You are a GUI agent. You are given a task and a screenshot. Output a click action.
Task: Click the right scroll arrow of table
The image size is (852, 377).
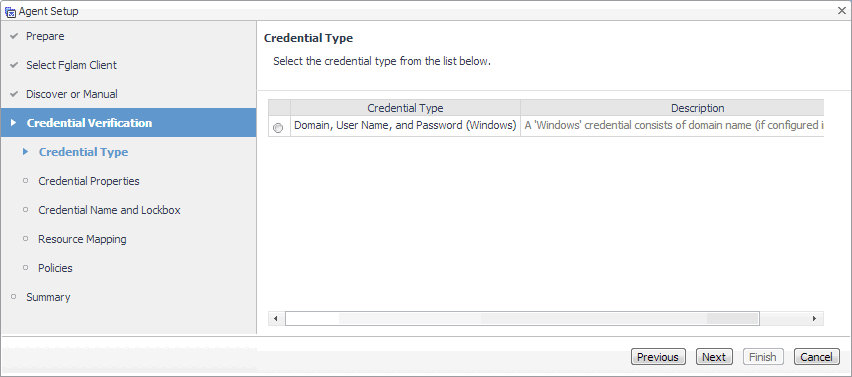pyautogui.click(x=815, y=318)
